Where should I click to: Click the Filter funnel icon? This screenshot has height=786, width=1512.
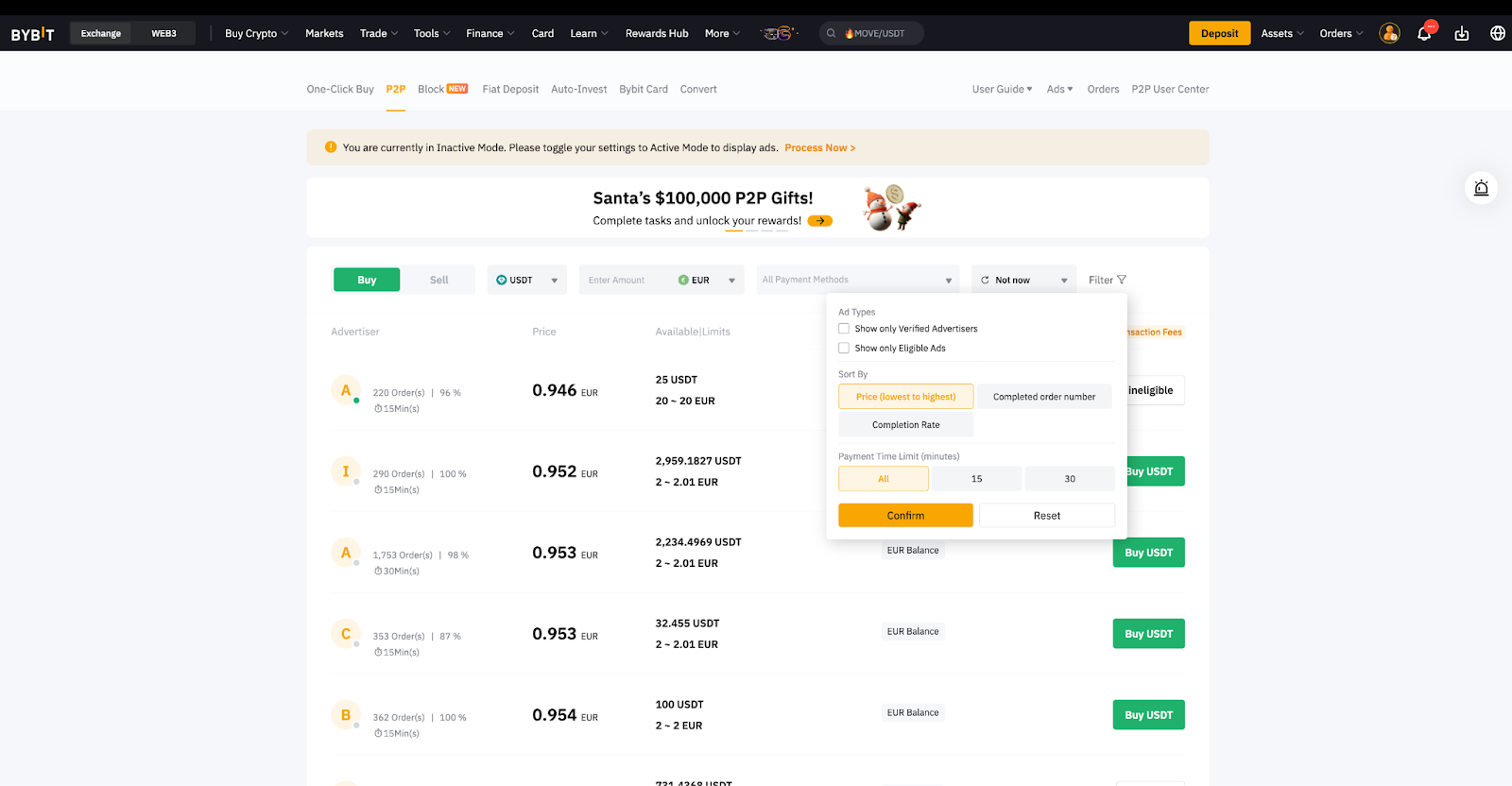pyautogui.click(x=1122, y=280)
